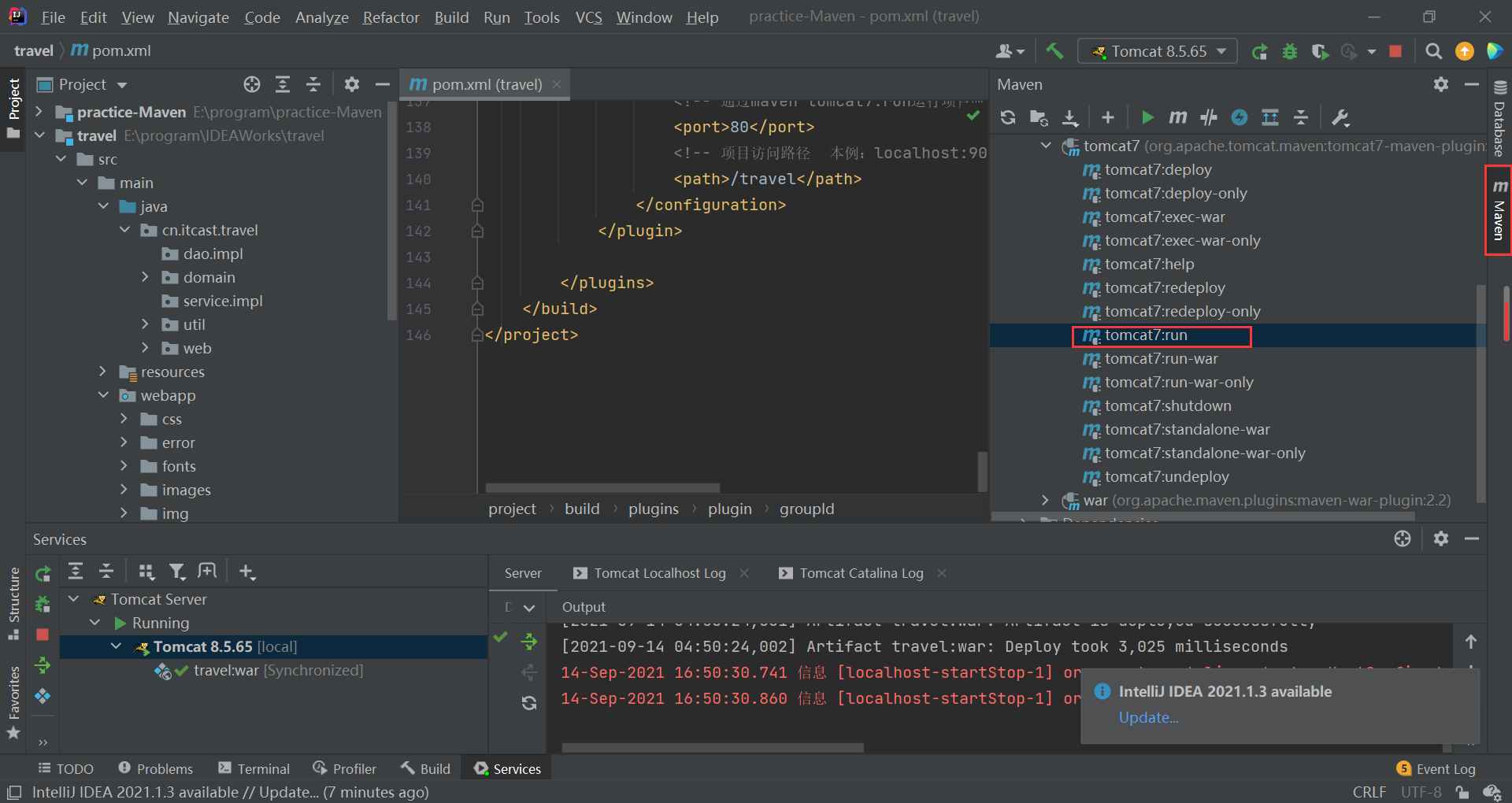
Task: Open Filter options in Services toolbar
Action: click(x=177, y=572)
